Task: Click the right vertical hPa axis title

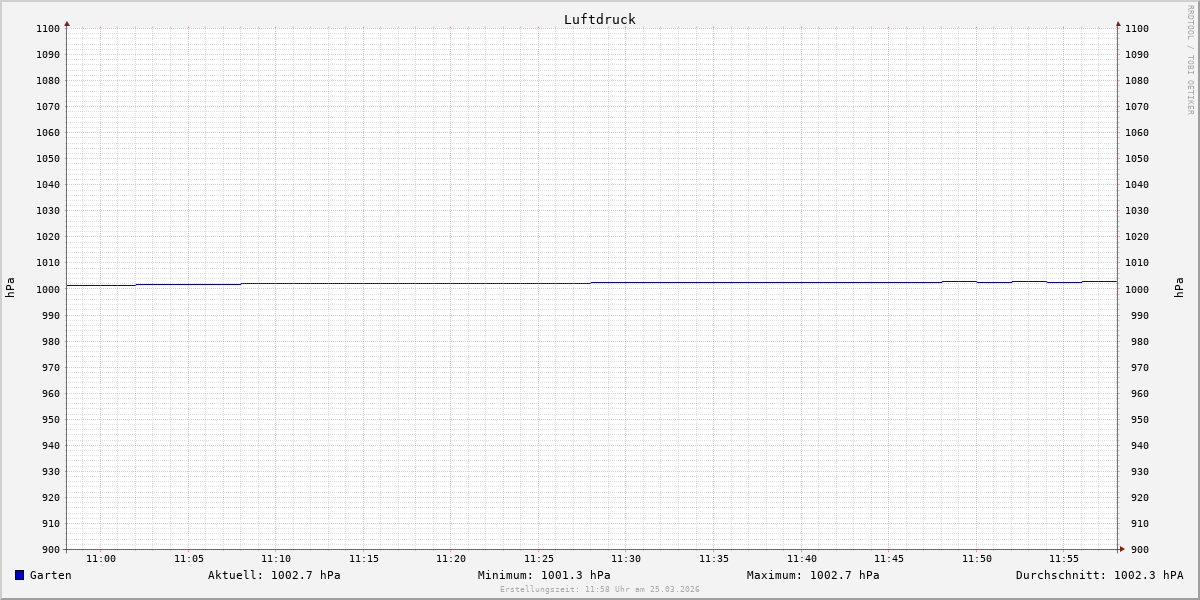Action: [x=1179, y=288]
